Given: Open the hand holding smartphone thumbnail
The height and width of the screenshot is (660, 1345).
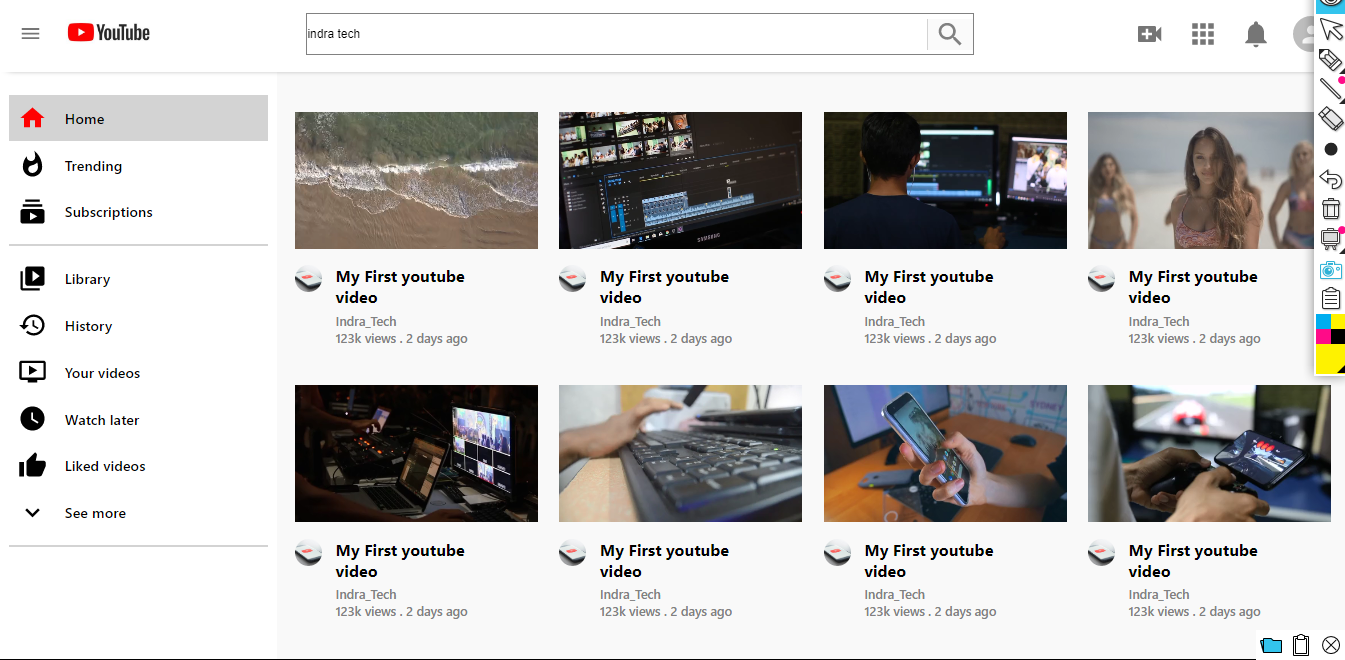Looking at the screenshot, I should [945, 453].
